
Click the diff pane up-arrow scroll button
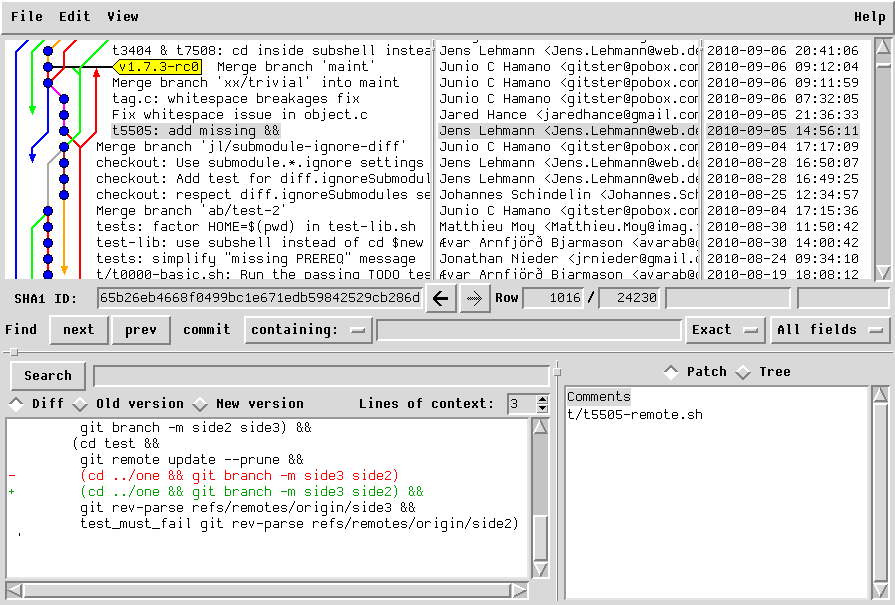(x=540, y=426)
